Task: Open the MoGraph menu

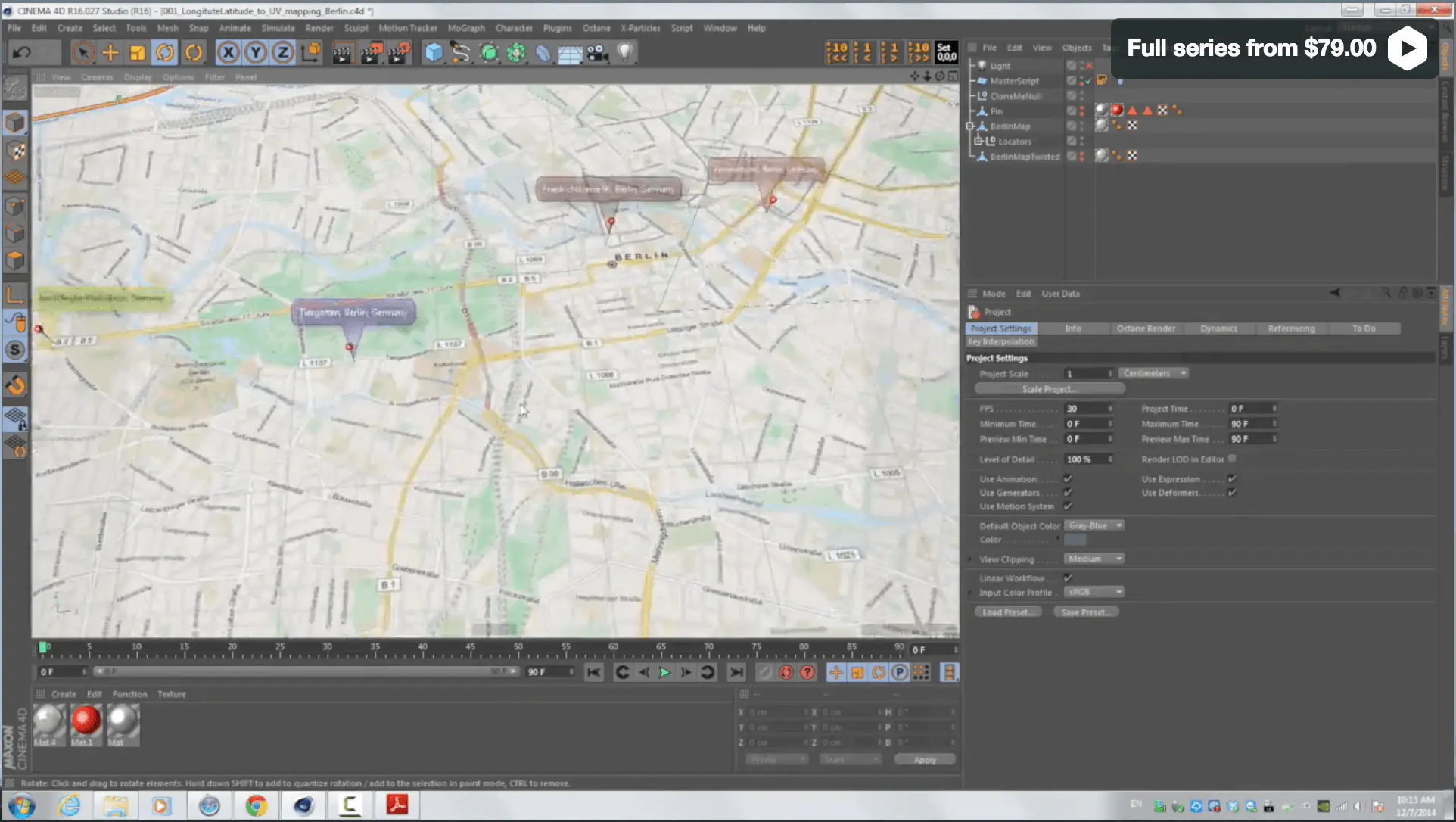Action: coord(466,28)
